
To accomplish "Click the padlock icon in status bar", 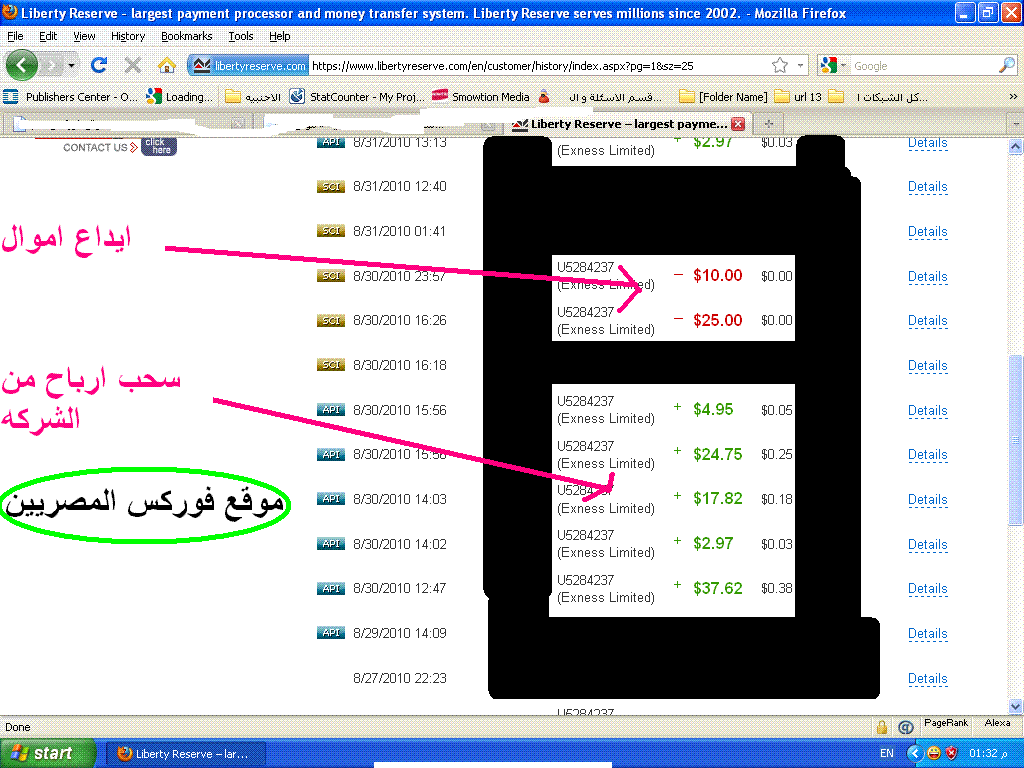I will pyautogui.click(x=882, y=727).
